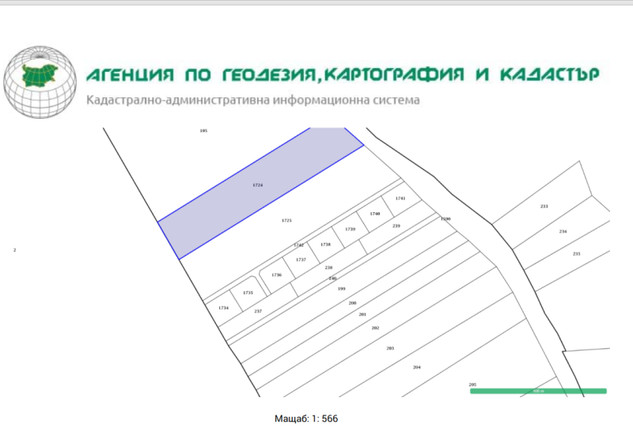Select the parcel labeled 234
Viewport: 633px width, 432px height.
(x=562, y=231)
